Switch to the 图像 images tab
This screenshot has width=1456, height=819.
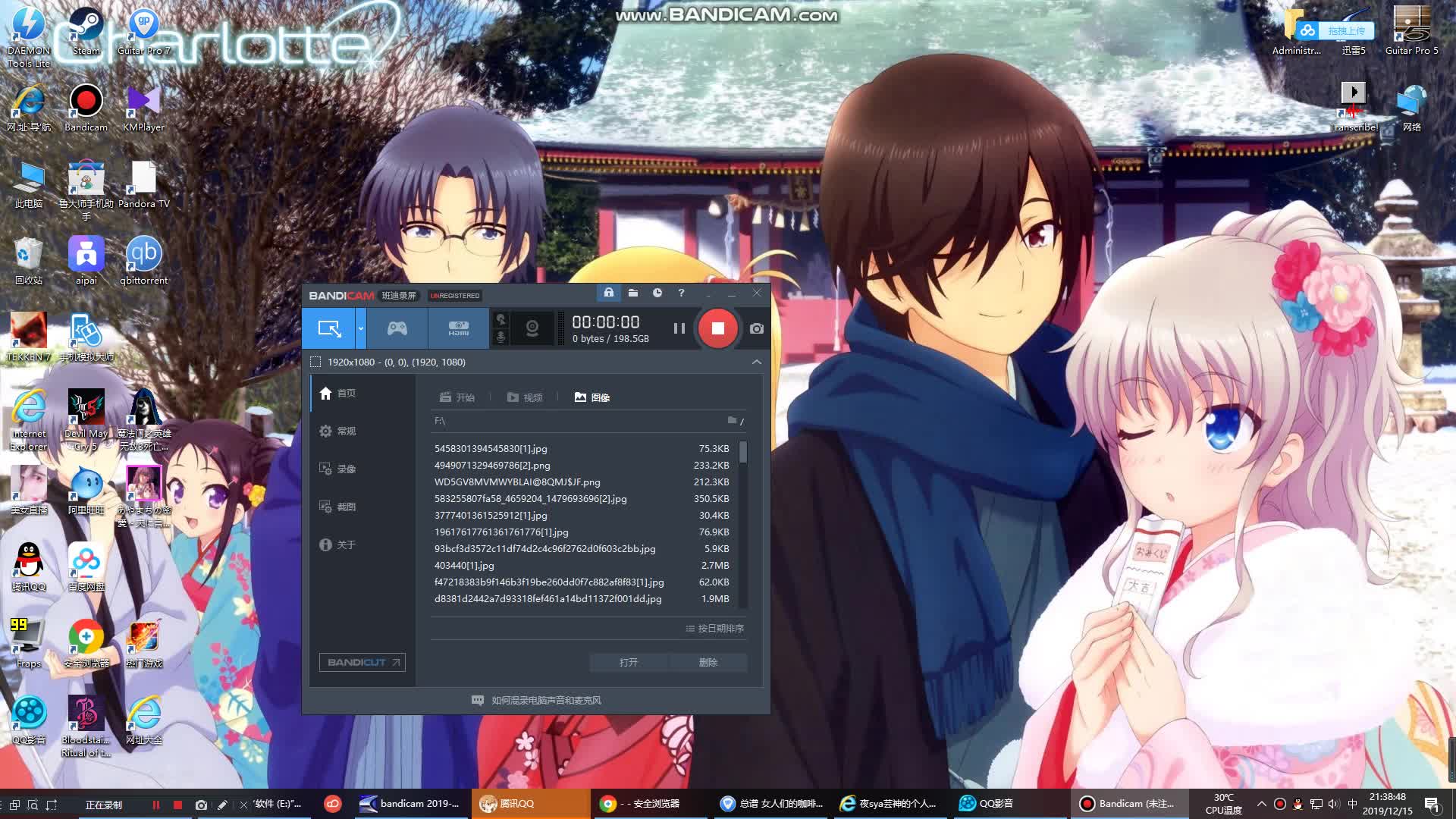point(592,397)
